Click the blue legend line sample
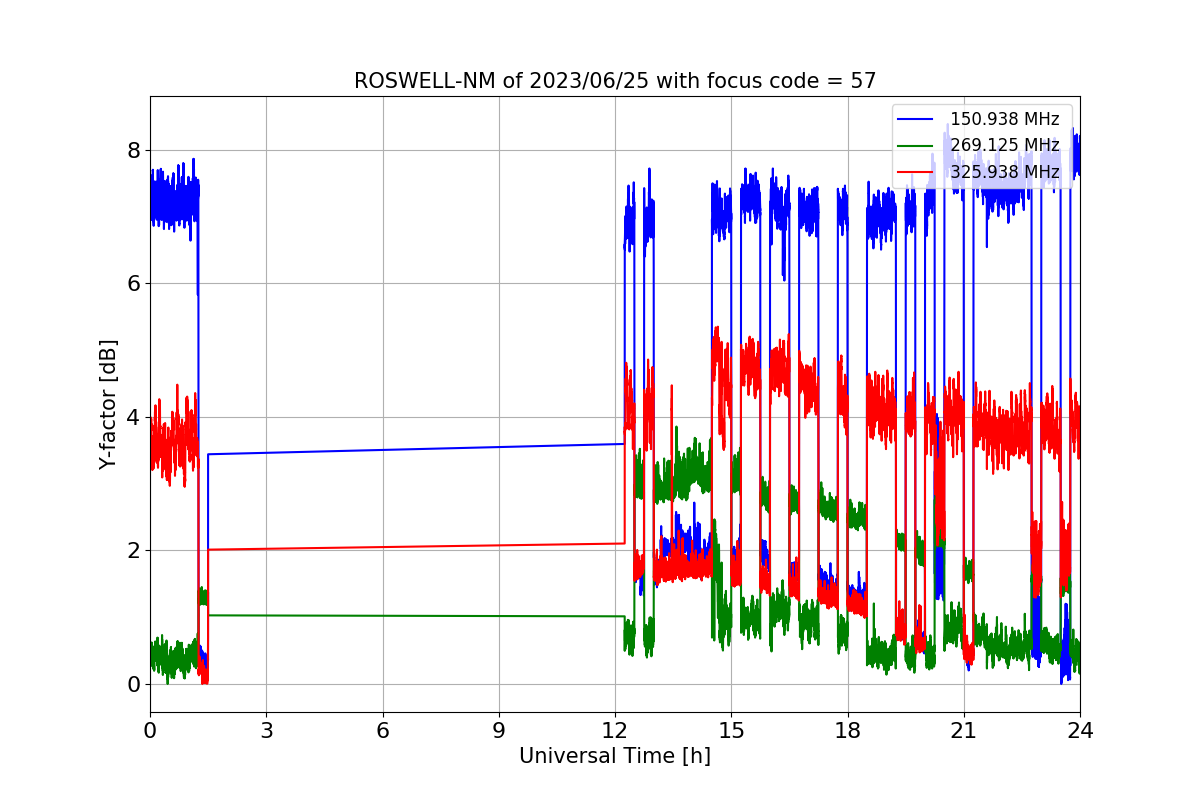Image resolution: width=1200 pixels, height=800 pixels. coord(917,120)
